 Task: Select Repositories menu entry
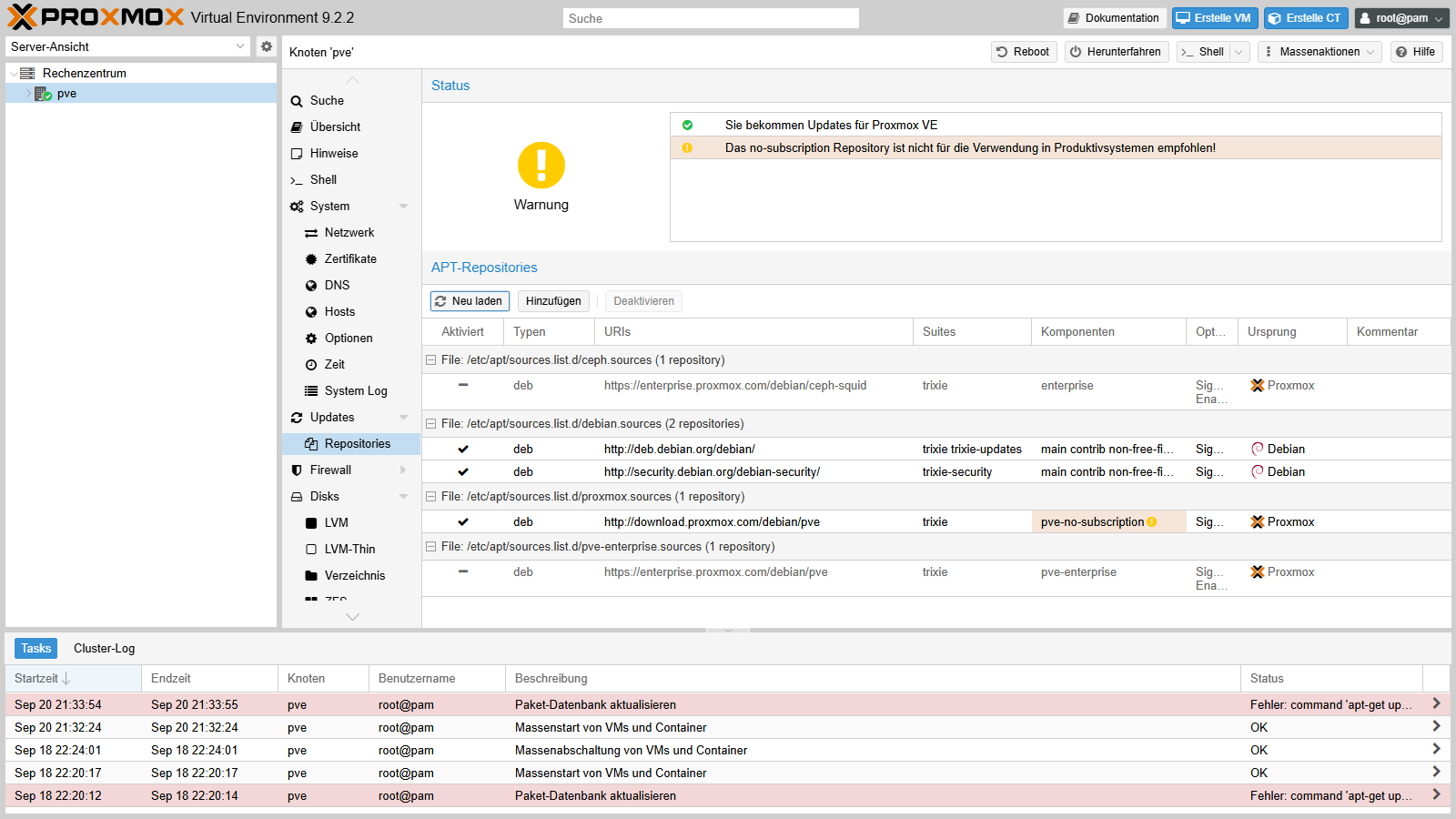point(351,444)
